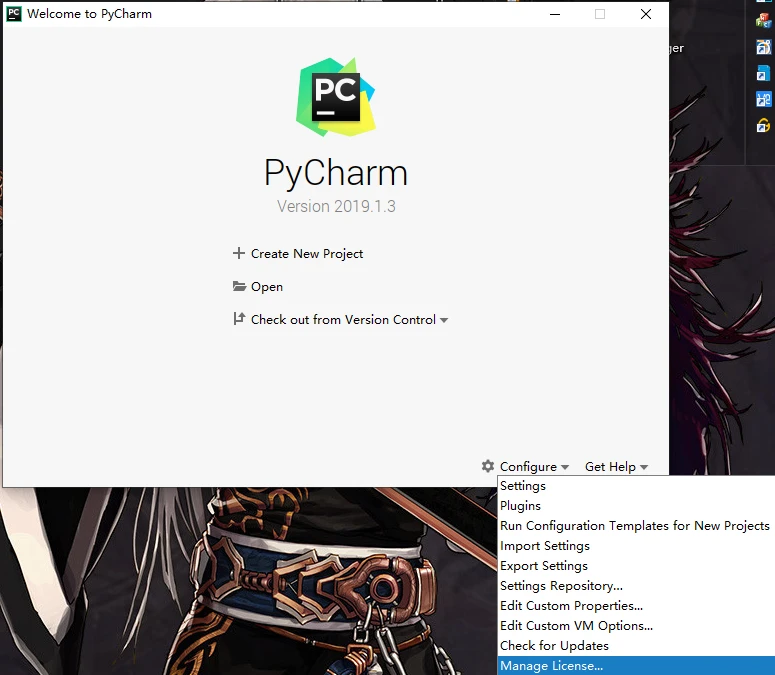Click the version control checkout arrow icon
The width and height of the screenshot is (775, 675).
[x=238, y=320]
